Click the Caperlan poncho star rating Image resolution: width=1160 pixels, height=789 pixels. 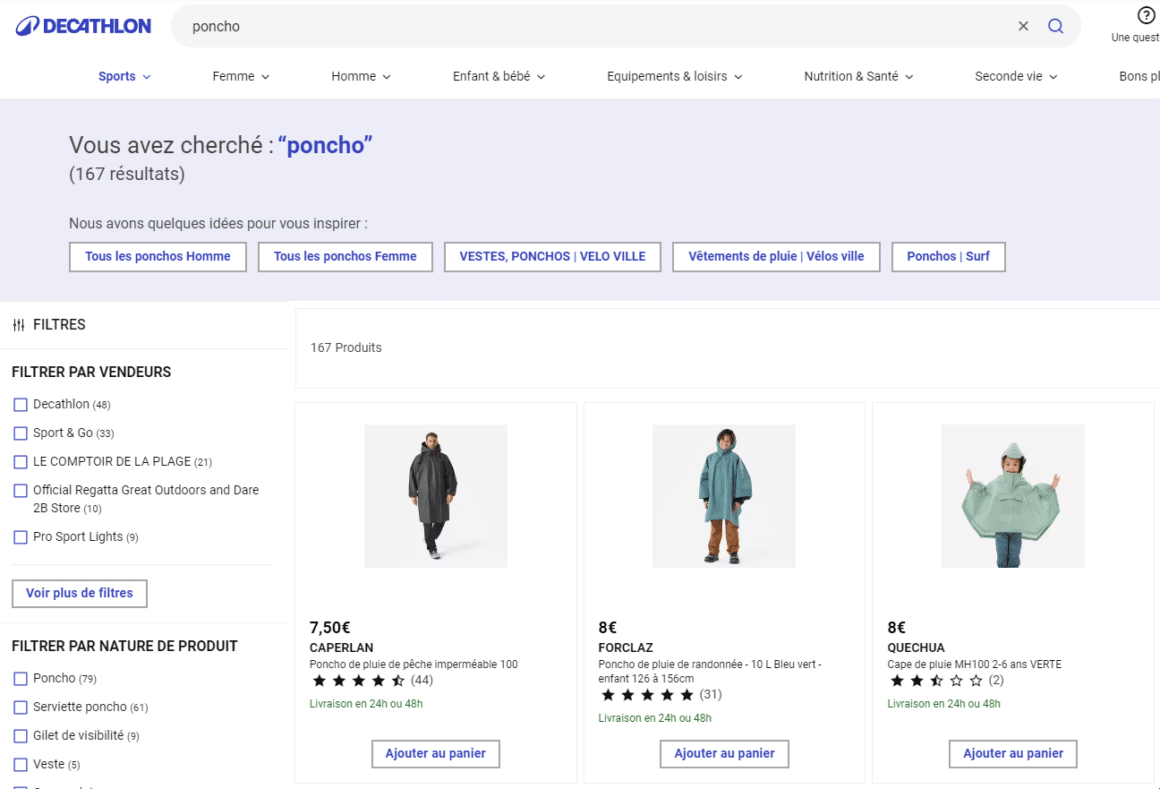(359, 681)
